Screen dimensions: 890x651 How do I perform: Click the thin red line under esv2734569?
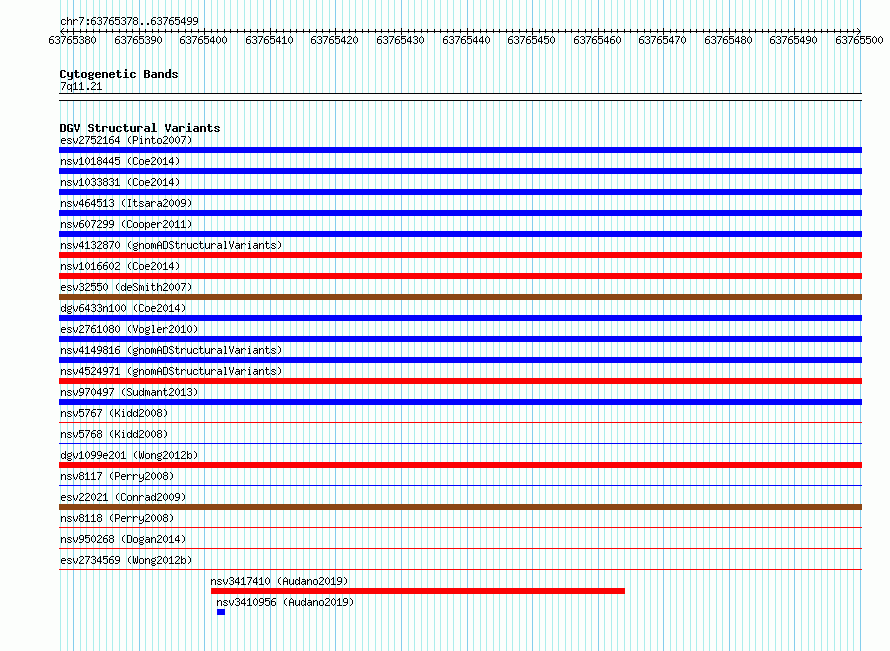460,570
